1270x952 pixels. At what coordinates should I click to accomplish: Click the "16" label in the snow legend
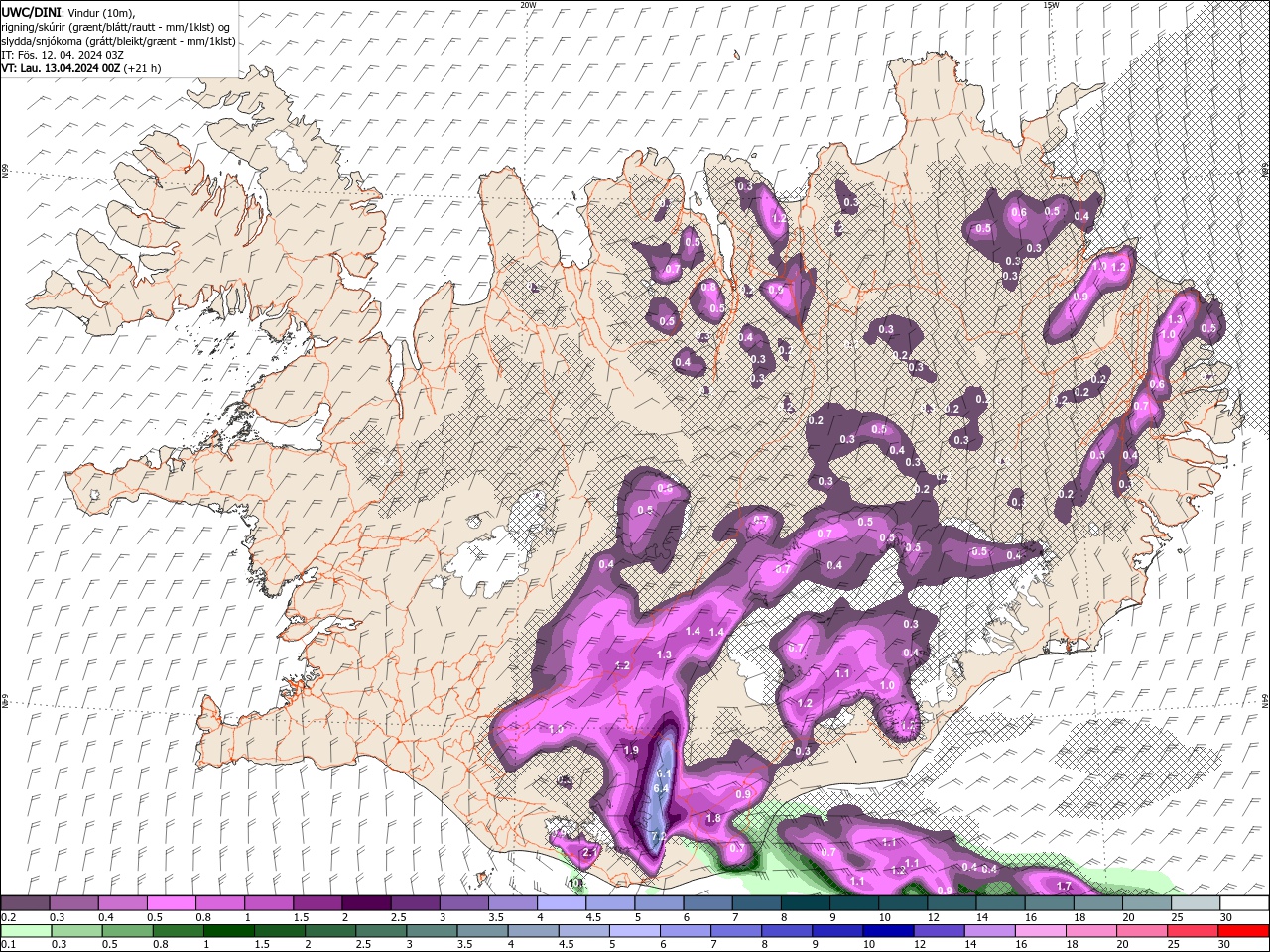click(x=1031, y=917)
